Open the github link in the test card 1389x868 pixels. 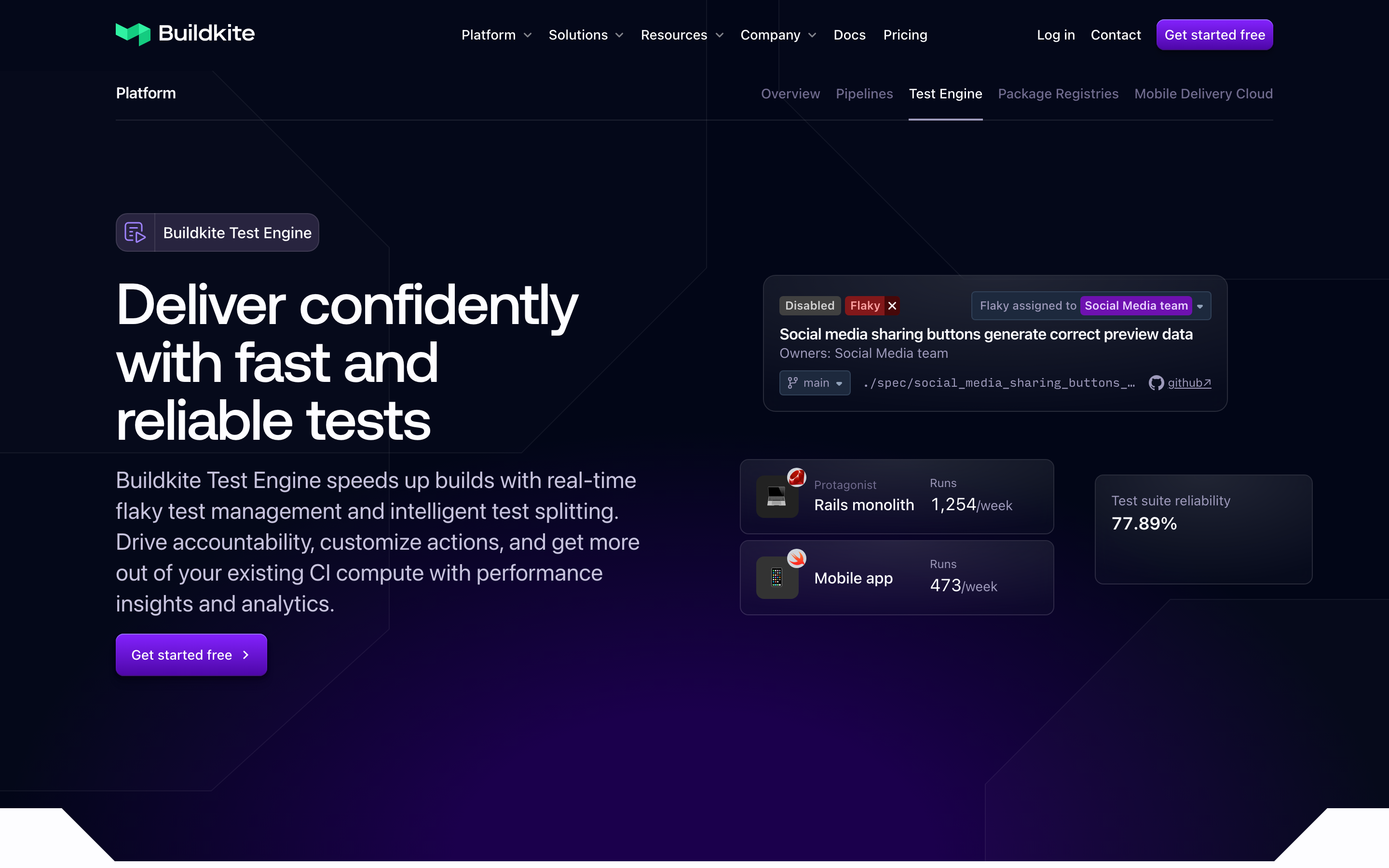coord(1189,383)
